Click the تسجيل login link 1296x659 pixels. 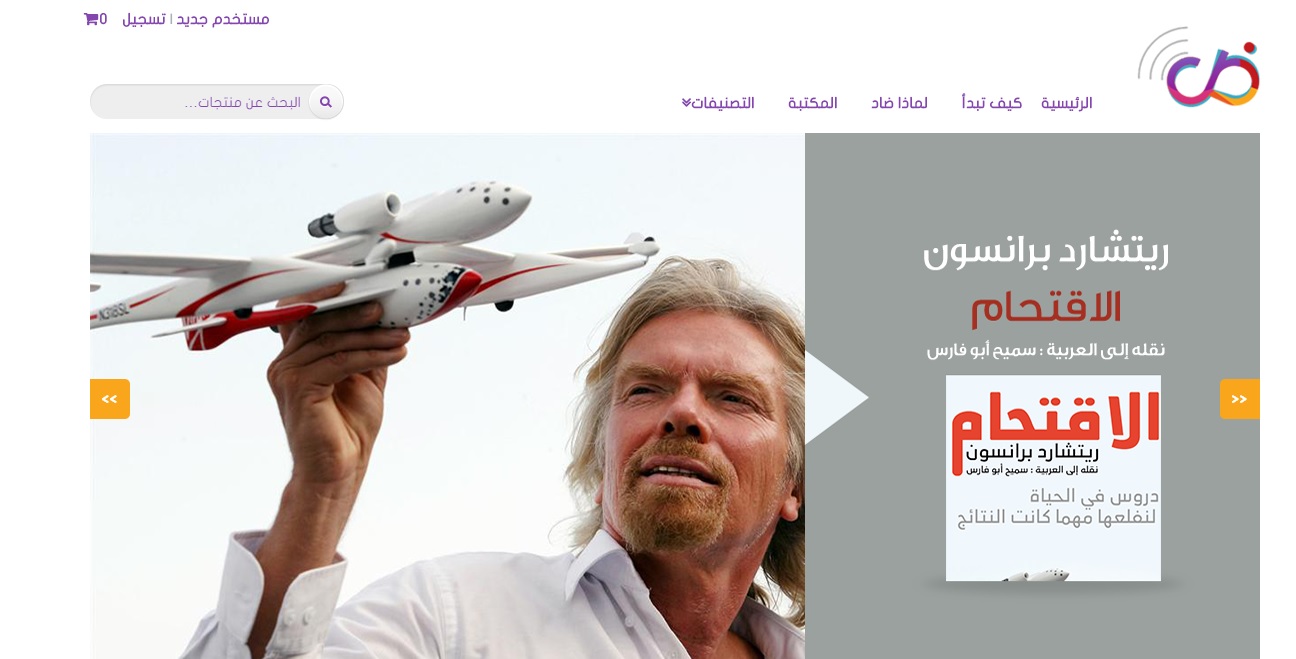pyautogui.click(x=144, y=19)
